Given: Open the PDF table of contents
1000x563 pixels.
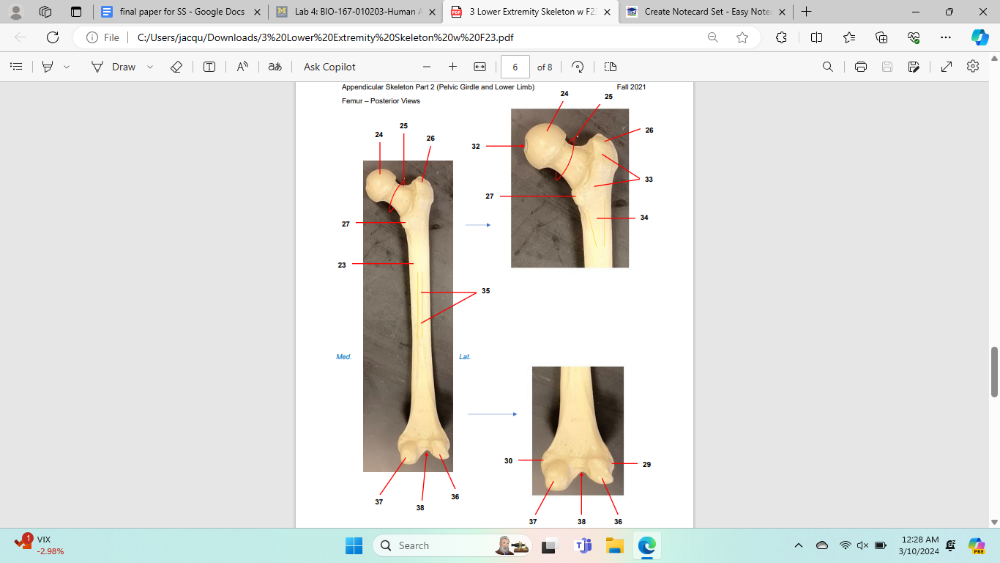Looking at the screenshot, I should [16, 67].
